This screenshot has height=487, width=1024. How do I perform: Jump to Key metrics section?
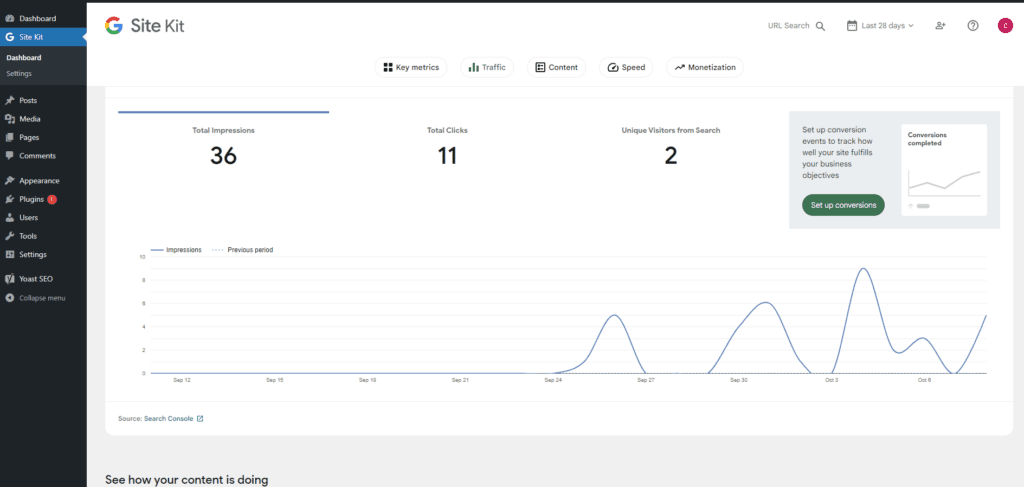[411, 67]
